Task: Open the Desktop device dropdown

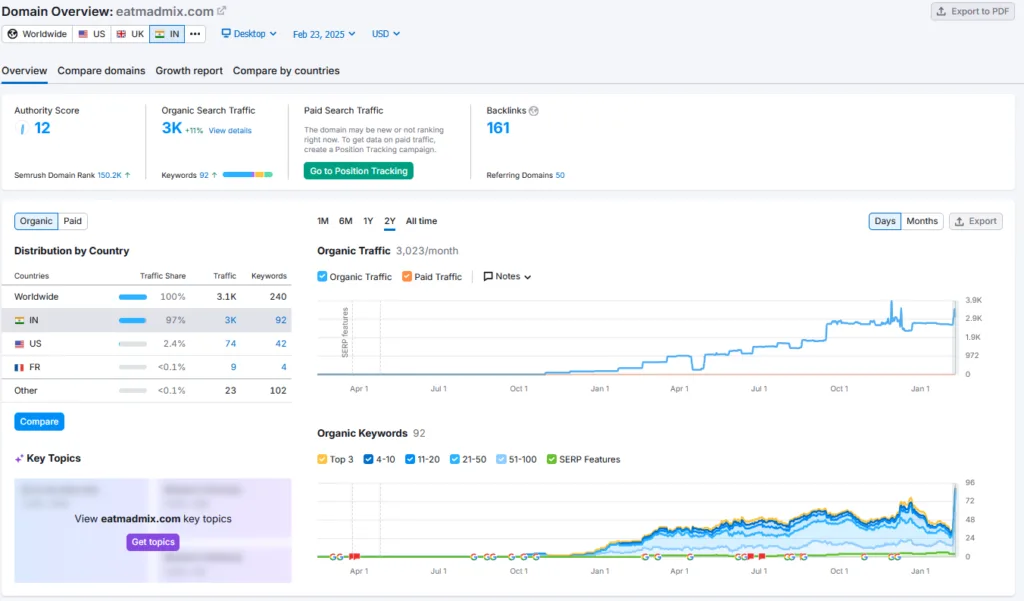Action: (x=249, y=34)
